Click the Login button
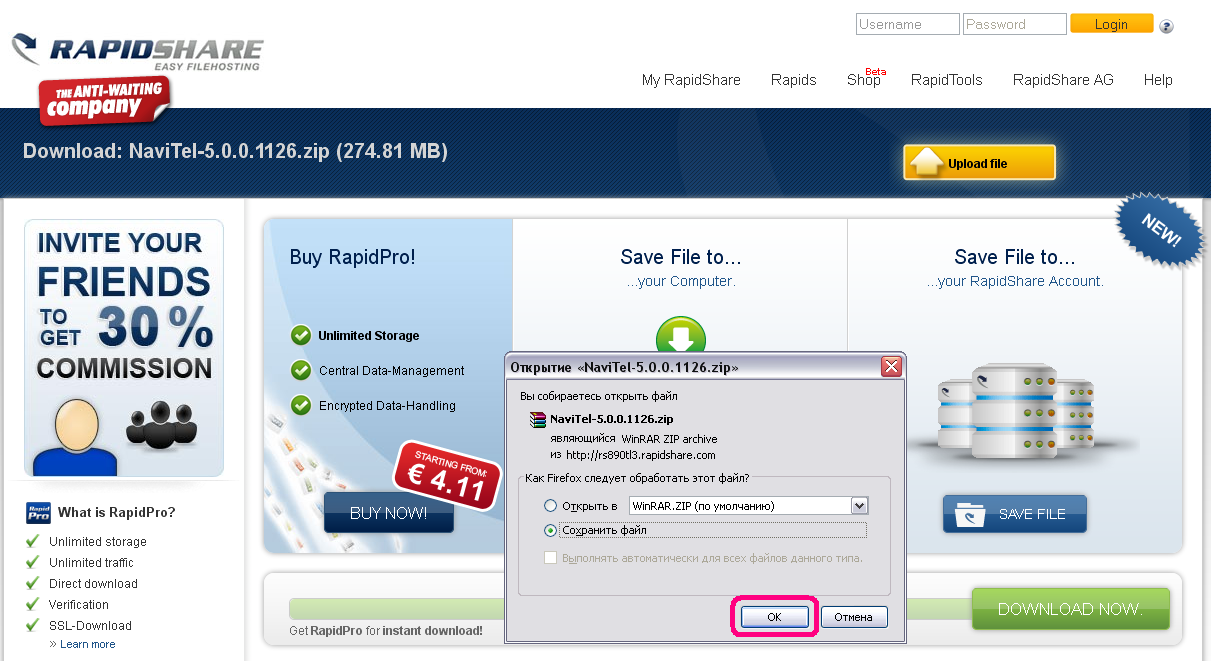The width and height of the screenshot is (1211, 661). coord(1111,24)
